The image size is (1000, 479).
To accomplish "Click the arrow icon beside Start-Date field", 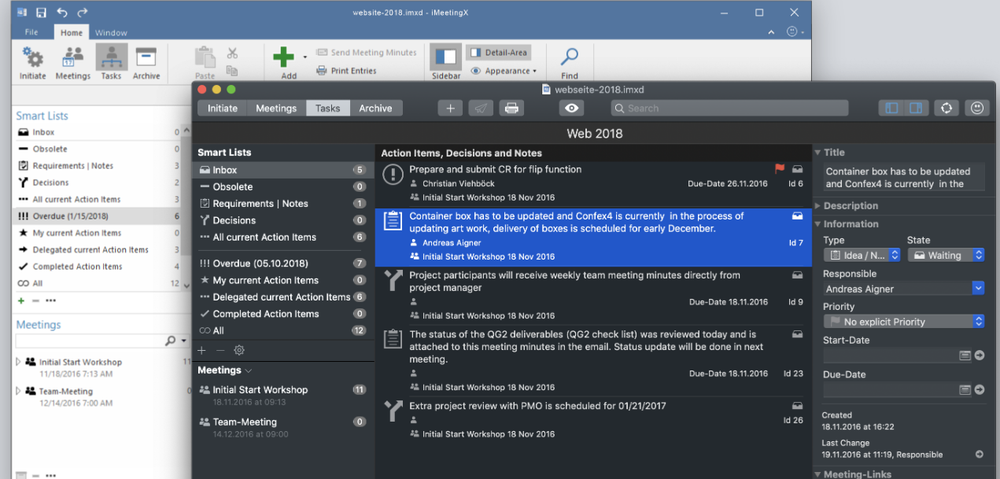I will point(980,355).
